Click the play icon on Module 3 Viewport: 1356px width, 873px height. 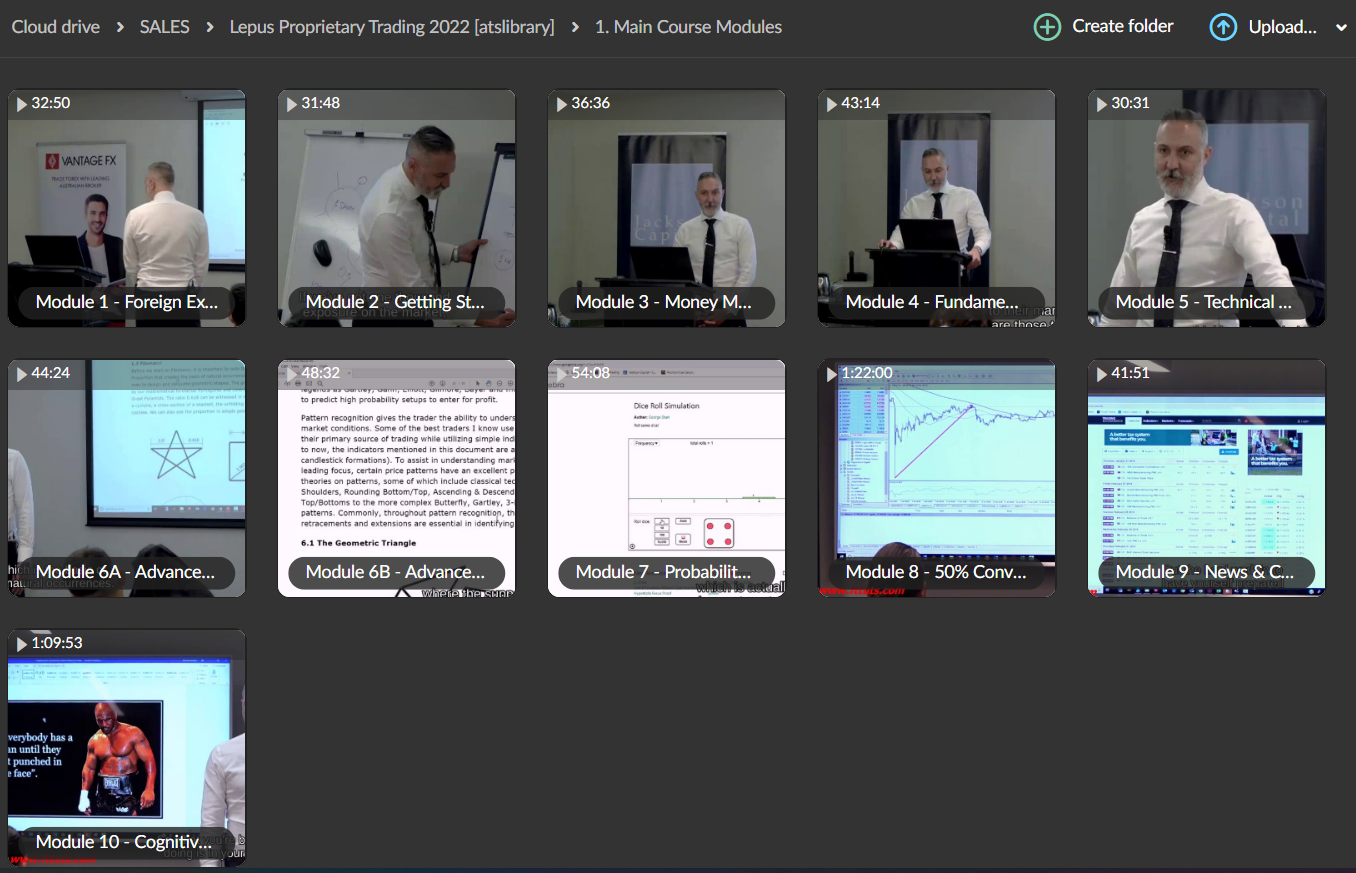coord(561,102)
